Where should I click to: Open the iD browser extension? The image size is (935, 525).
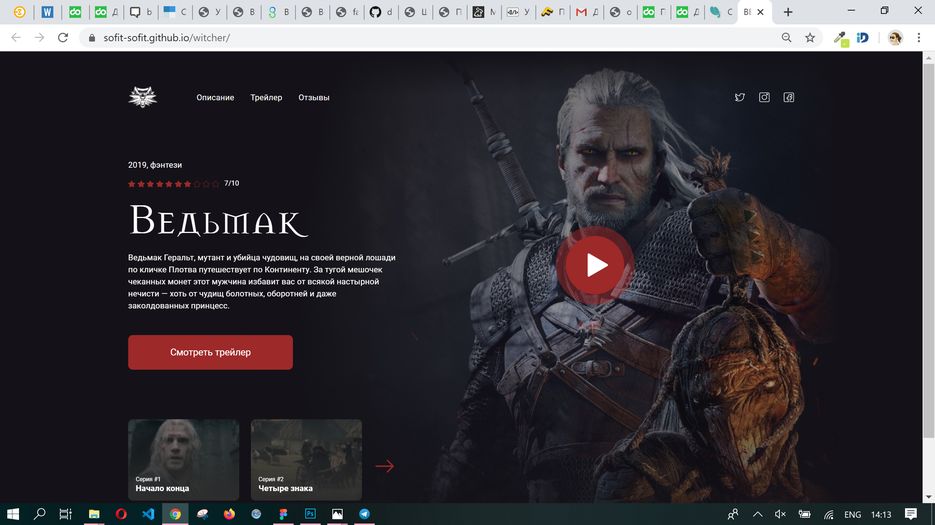click(863, 38)
